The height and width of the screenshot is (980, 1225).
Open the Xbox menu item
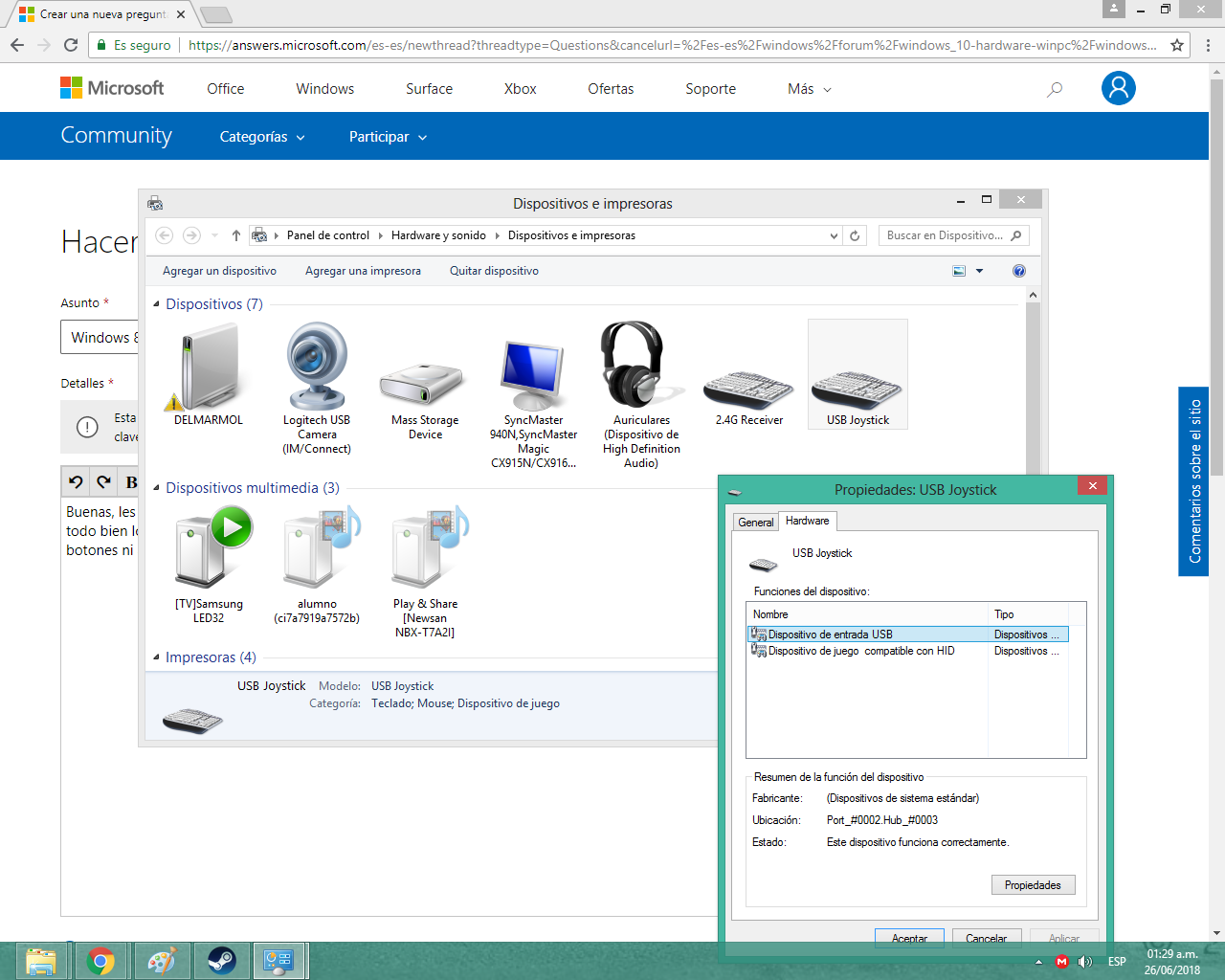point(521,89)
